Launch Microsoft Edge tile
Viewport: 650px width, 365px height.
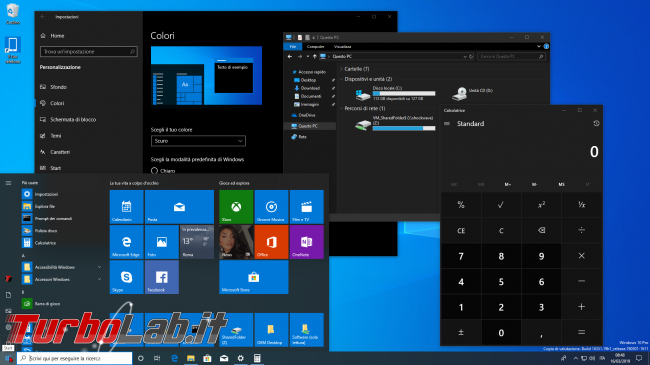click(x=126, y=242)
